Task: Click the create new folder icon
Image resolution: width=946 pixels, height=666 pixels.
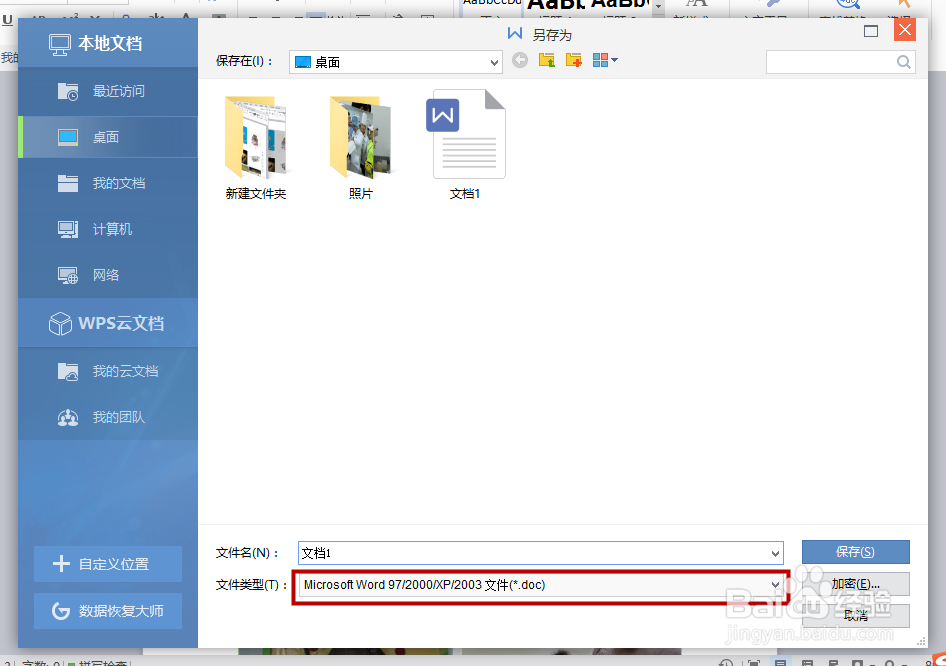Action: tap(574, 60)
